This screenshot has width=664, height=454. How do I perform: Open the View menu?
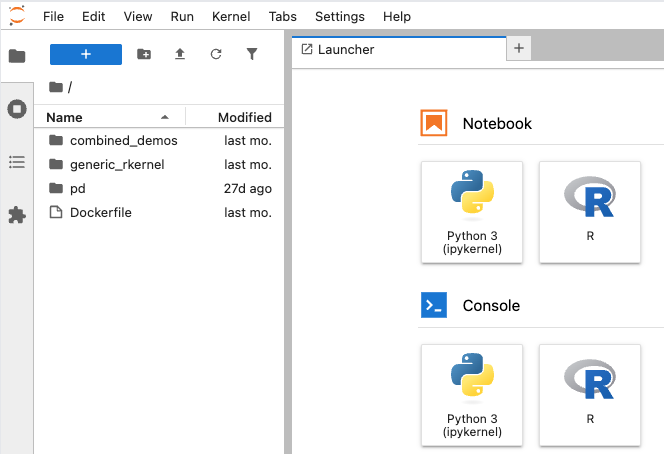(138, 17)
